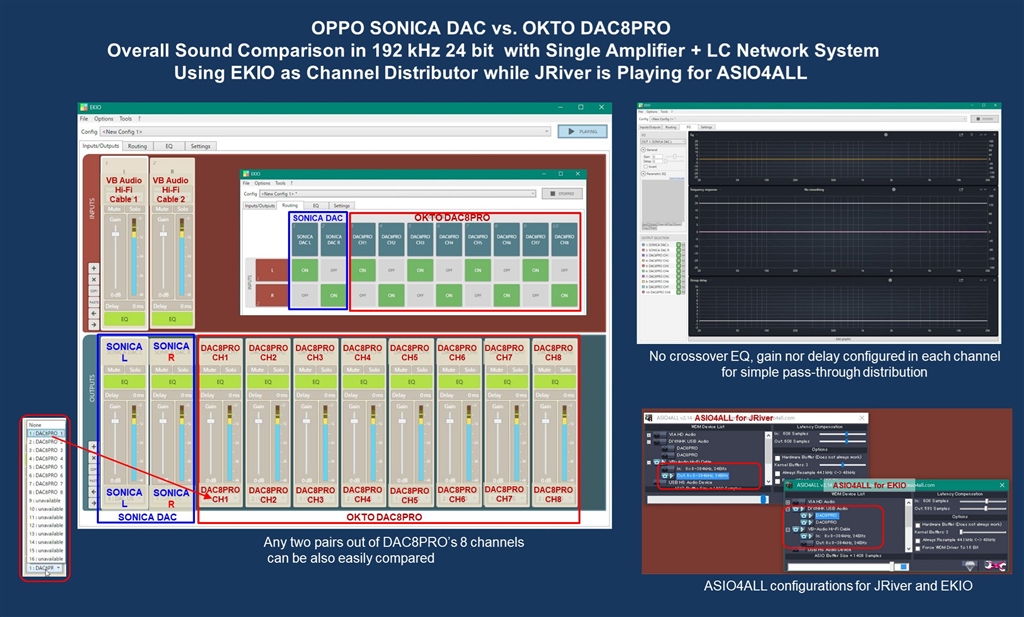Open output selector dropdown in EQ window
The height and width of the screenshot is (617, 1024).
(x=664, y=142)
